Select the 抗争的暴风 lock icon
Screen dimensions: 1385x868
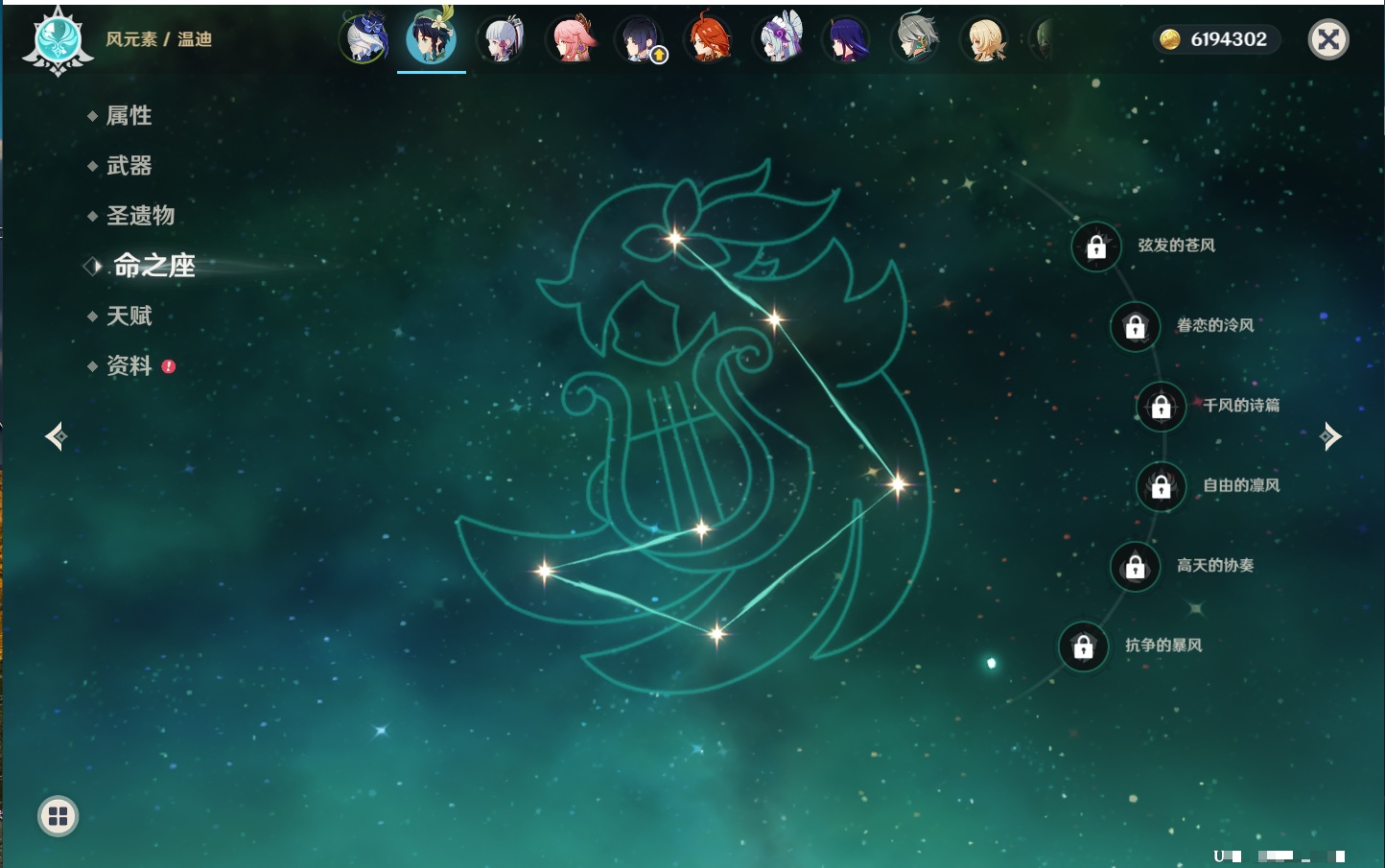point(1083,646)
